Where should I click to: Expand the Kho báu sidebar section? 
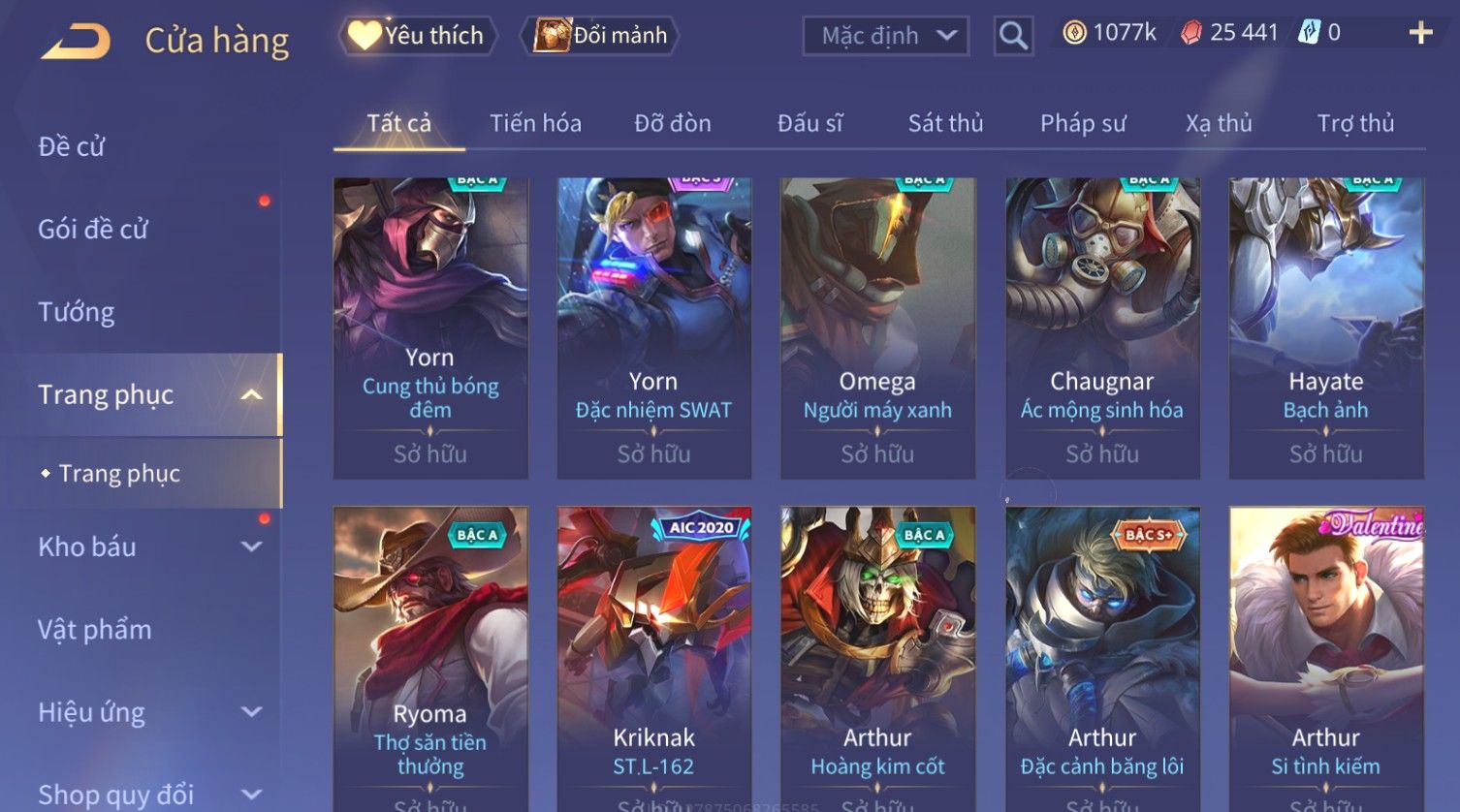(x=251, y=547)
